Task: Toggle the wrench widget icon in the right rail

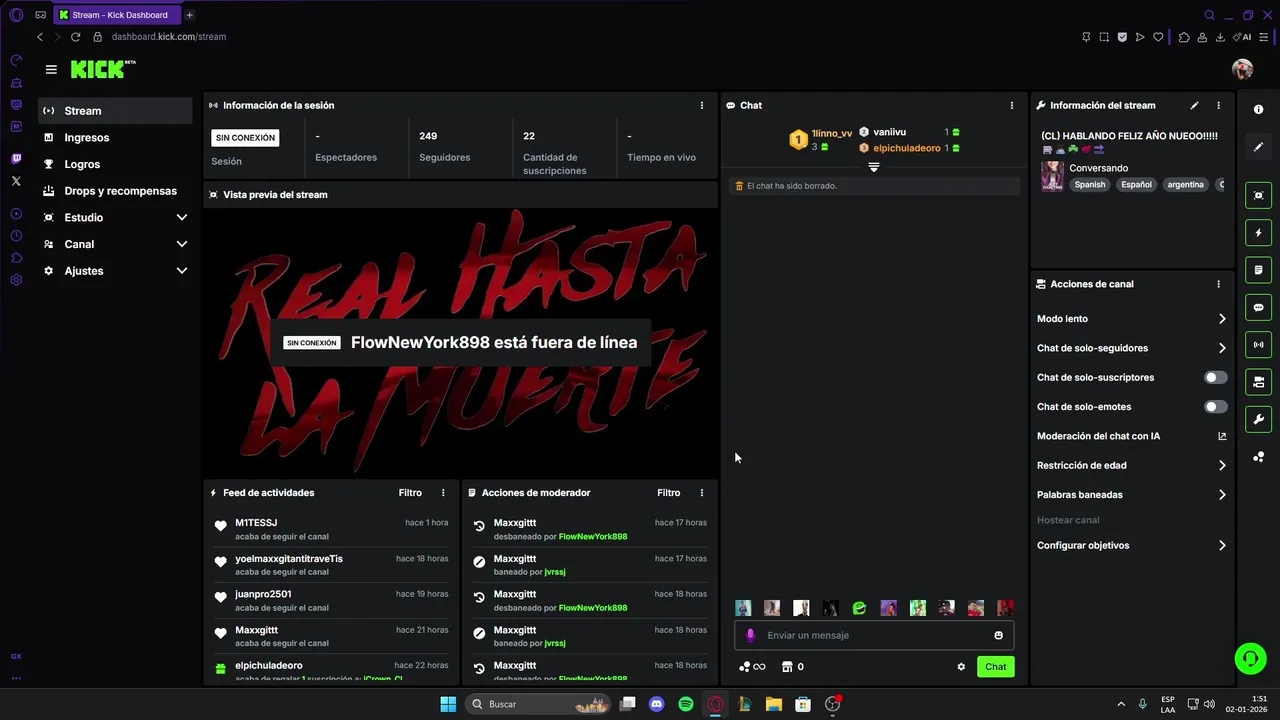Action: 1258,419
